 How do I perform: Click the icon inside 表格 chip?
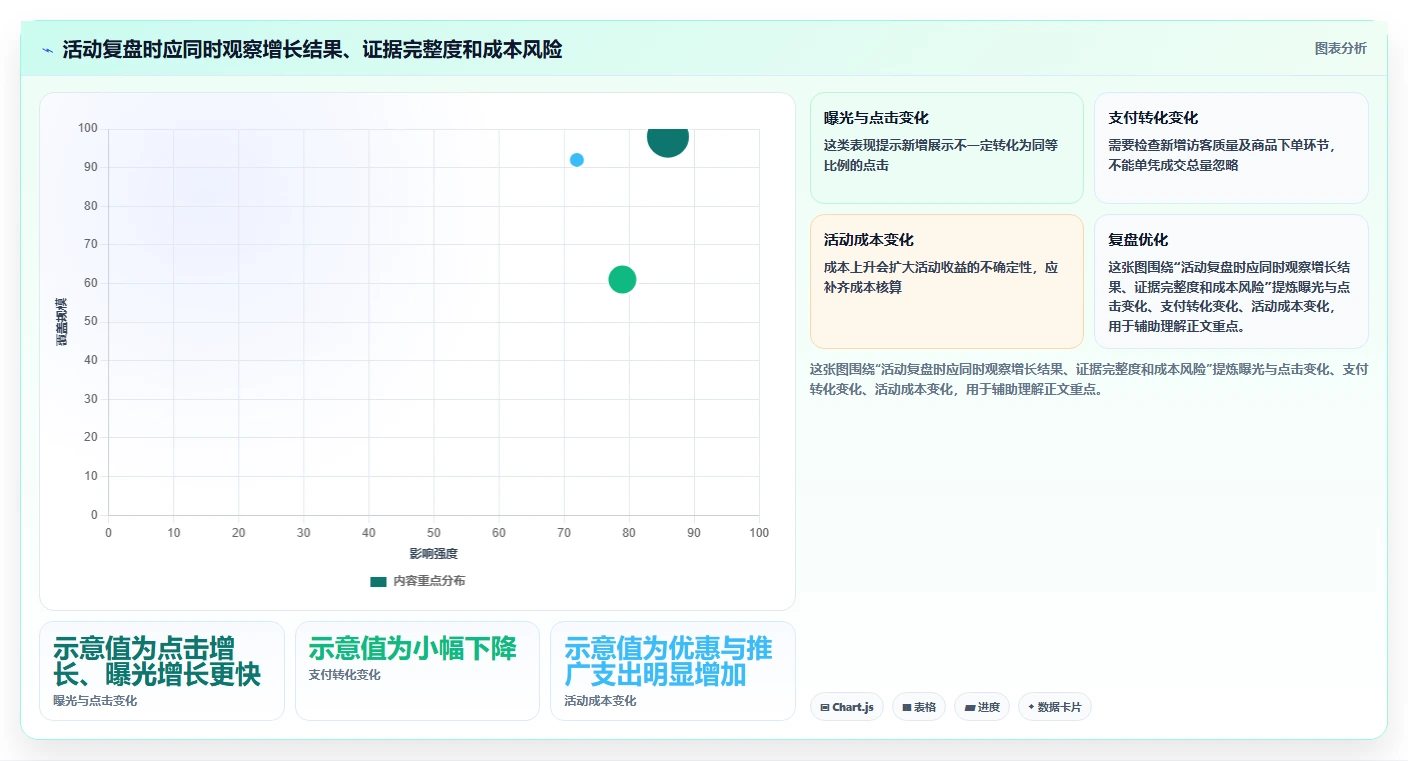click(x=907, y=707)
